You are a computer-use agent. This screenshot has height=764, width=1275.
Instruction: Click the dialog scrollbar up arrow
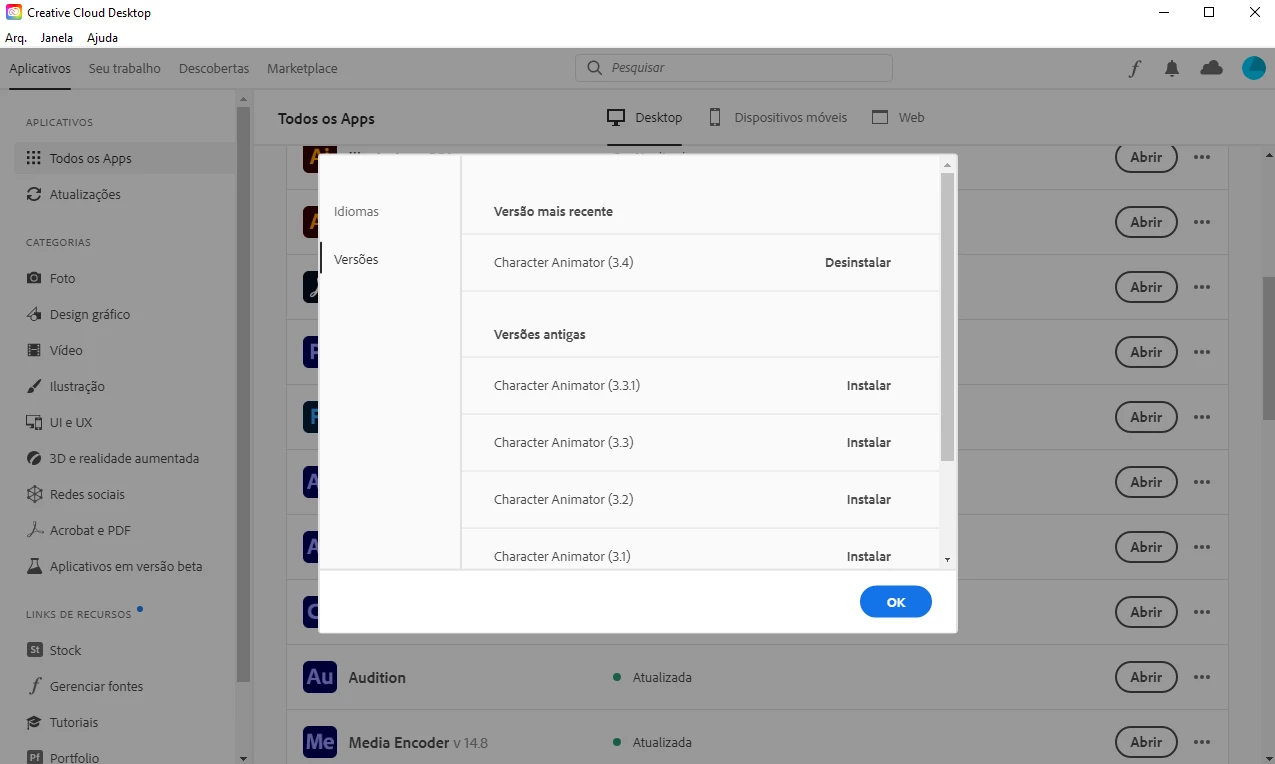pyautogui.click(x=947, y=164)
